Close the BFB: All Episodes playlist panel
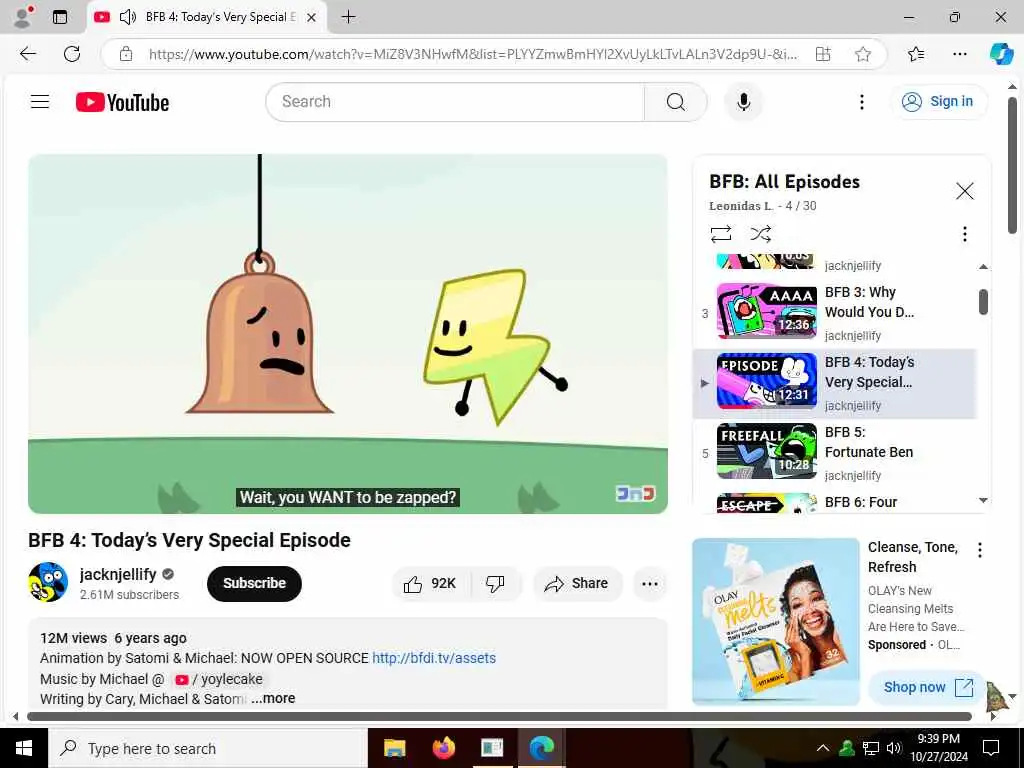The width and height of the screenshot is (1024, 768). point(965,191)
